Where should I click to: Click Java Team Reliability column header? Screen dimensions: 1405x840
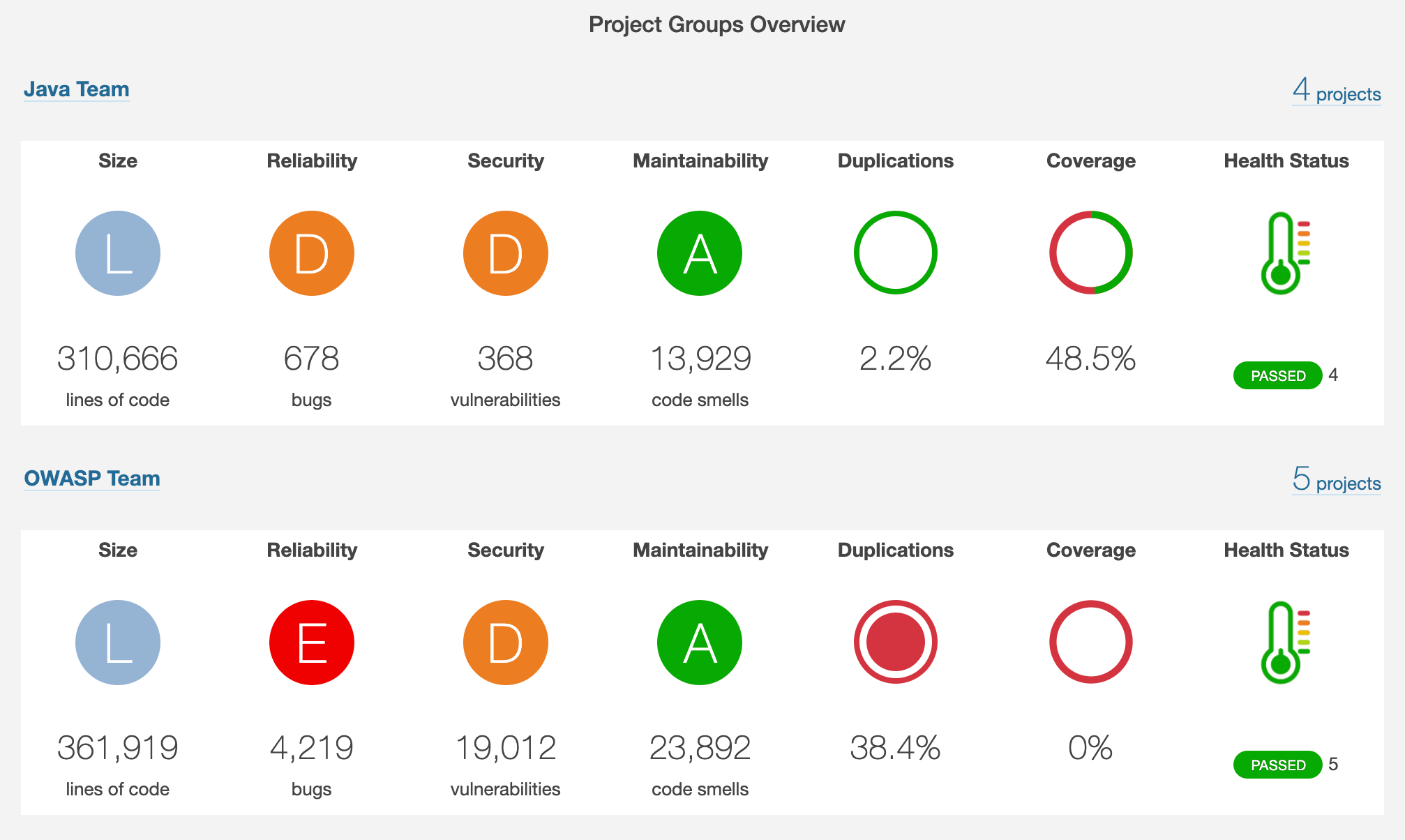click(312, 160)
